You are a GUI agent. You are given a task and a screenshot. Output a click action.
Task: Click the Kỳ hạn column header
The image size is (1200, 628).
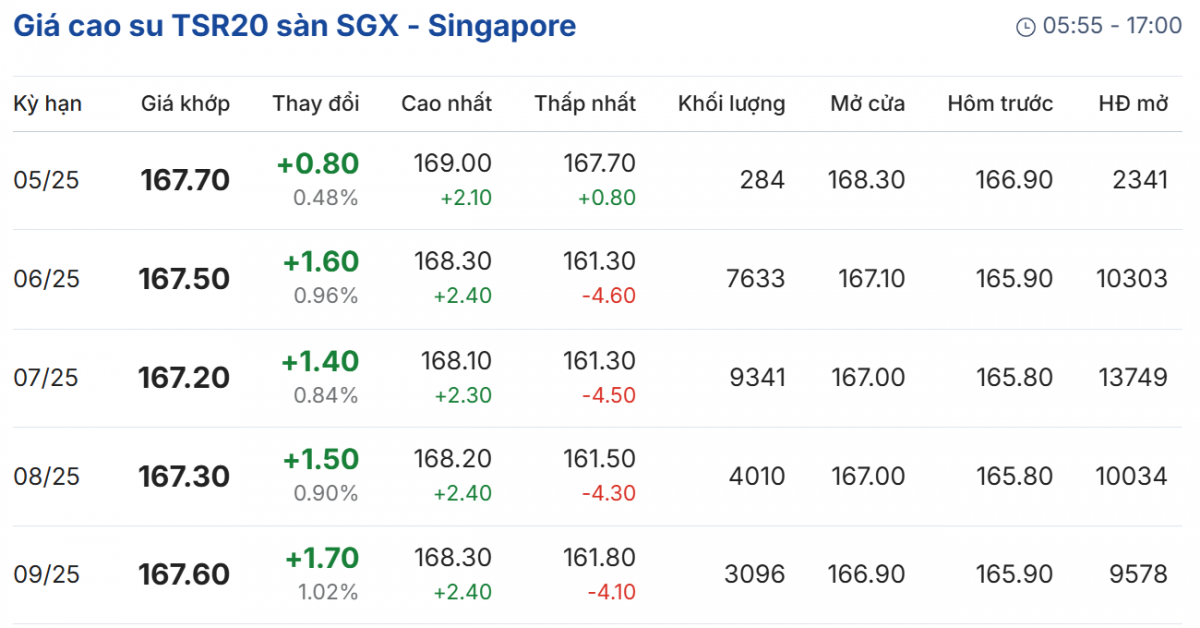click(x=48, y=104)
